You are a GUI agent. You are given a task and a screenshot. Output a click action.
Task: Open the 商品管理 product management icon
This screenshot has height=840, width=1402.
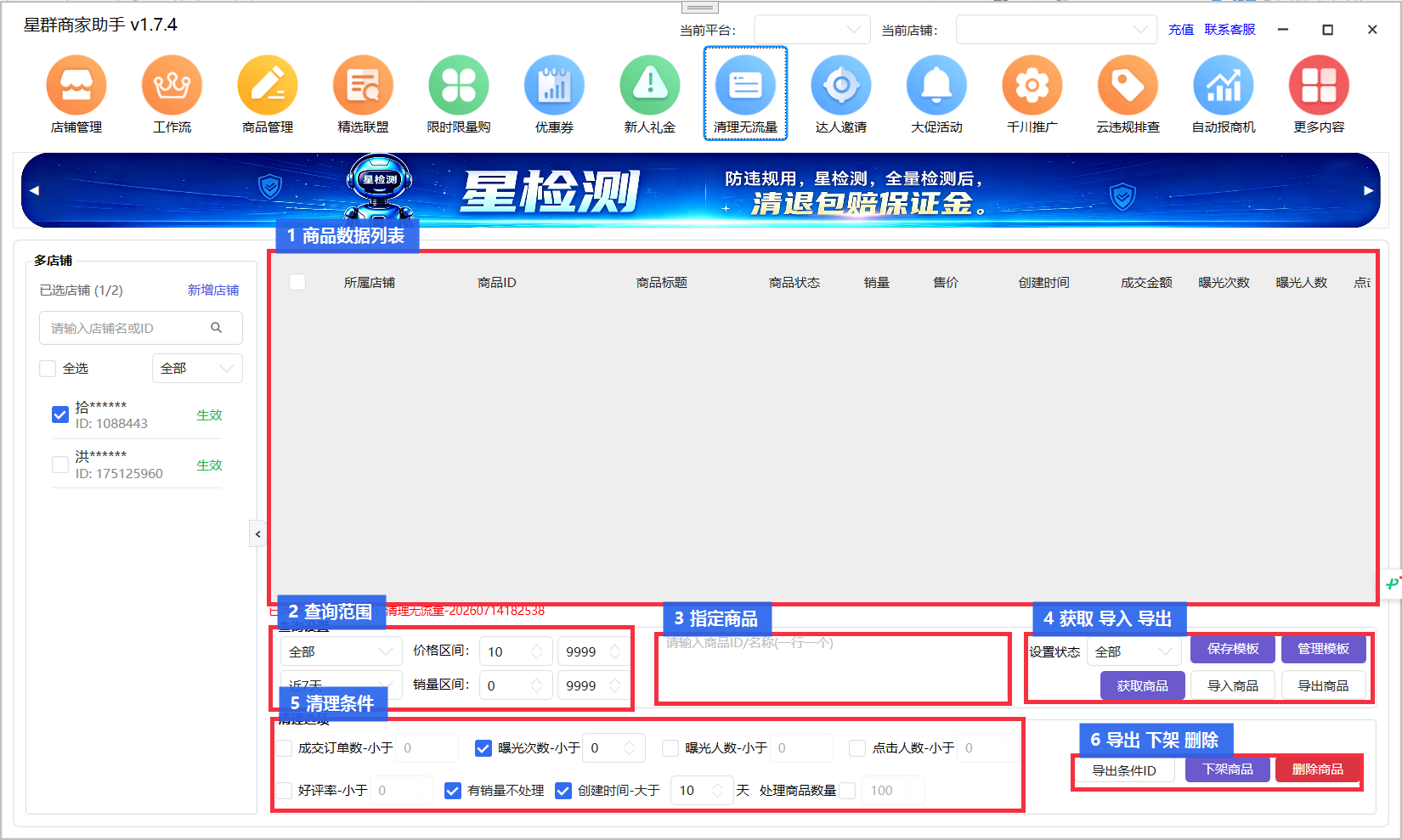pyautogui.click(x=268, y=85)
